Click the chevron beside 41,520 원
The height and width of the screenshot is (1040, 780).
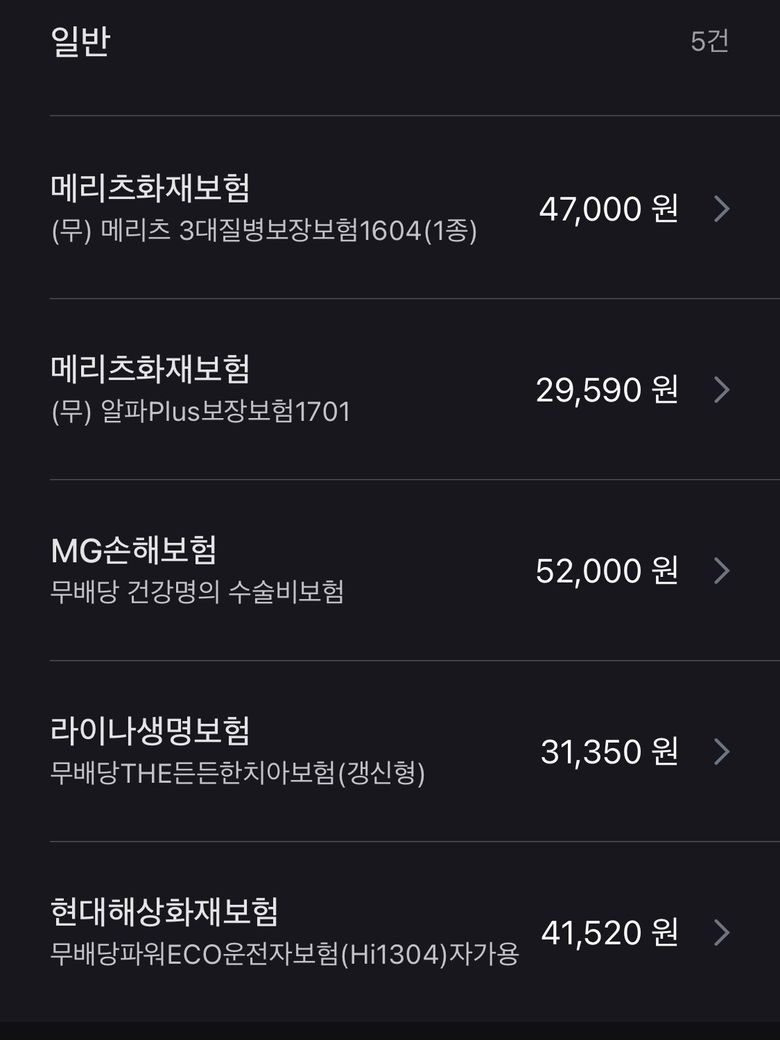[722, 933]
